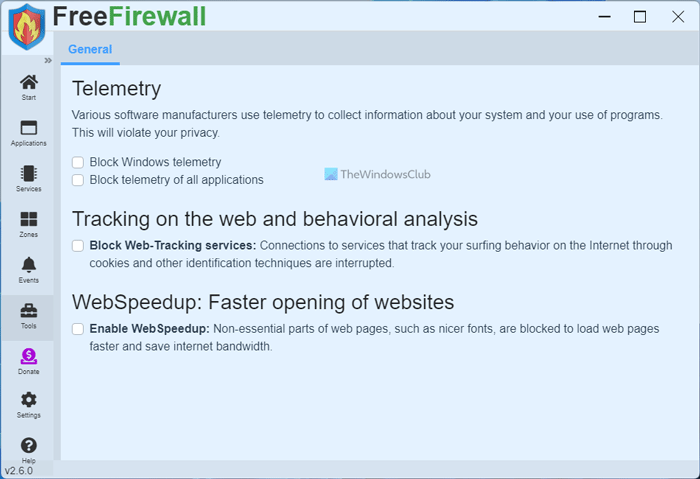Image resolution: width=700 pixels, height=479 pixels.
Task: Toggle the Enable WebSpeedup checkbox
Action: click(78, 328)
